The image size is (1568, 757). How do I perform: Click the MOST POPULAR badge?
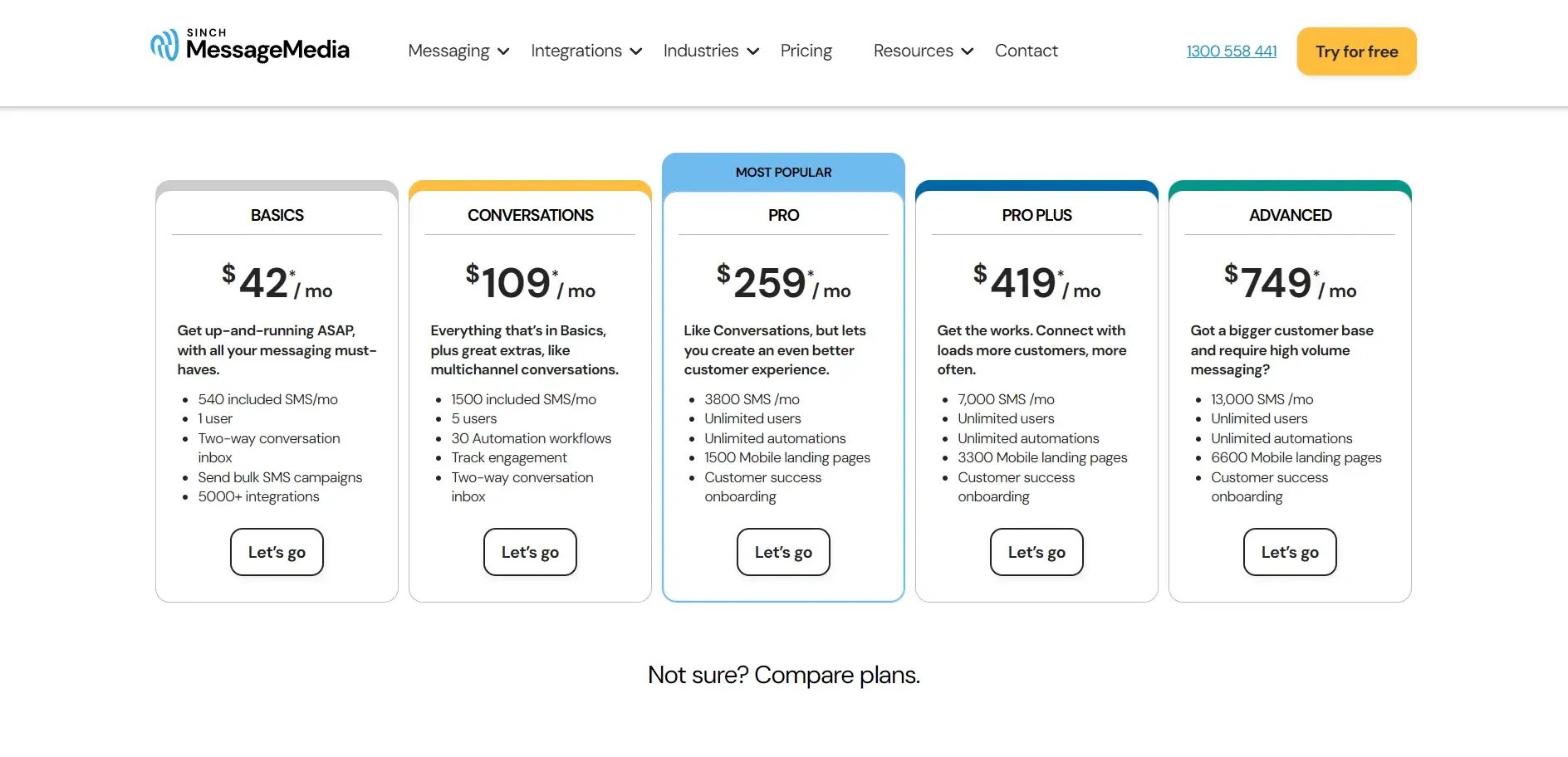pos(783,172)
